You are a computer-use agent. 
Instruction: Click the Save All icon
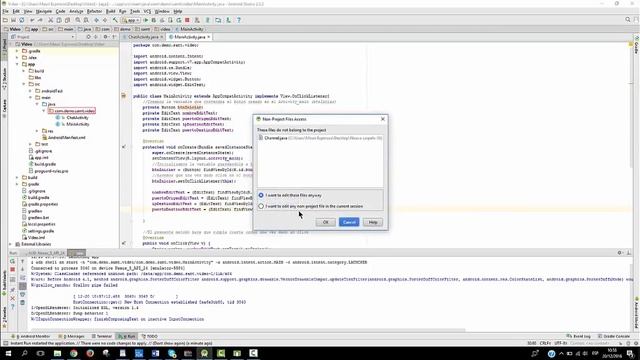tap(13, 20)
